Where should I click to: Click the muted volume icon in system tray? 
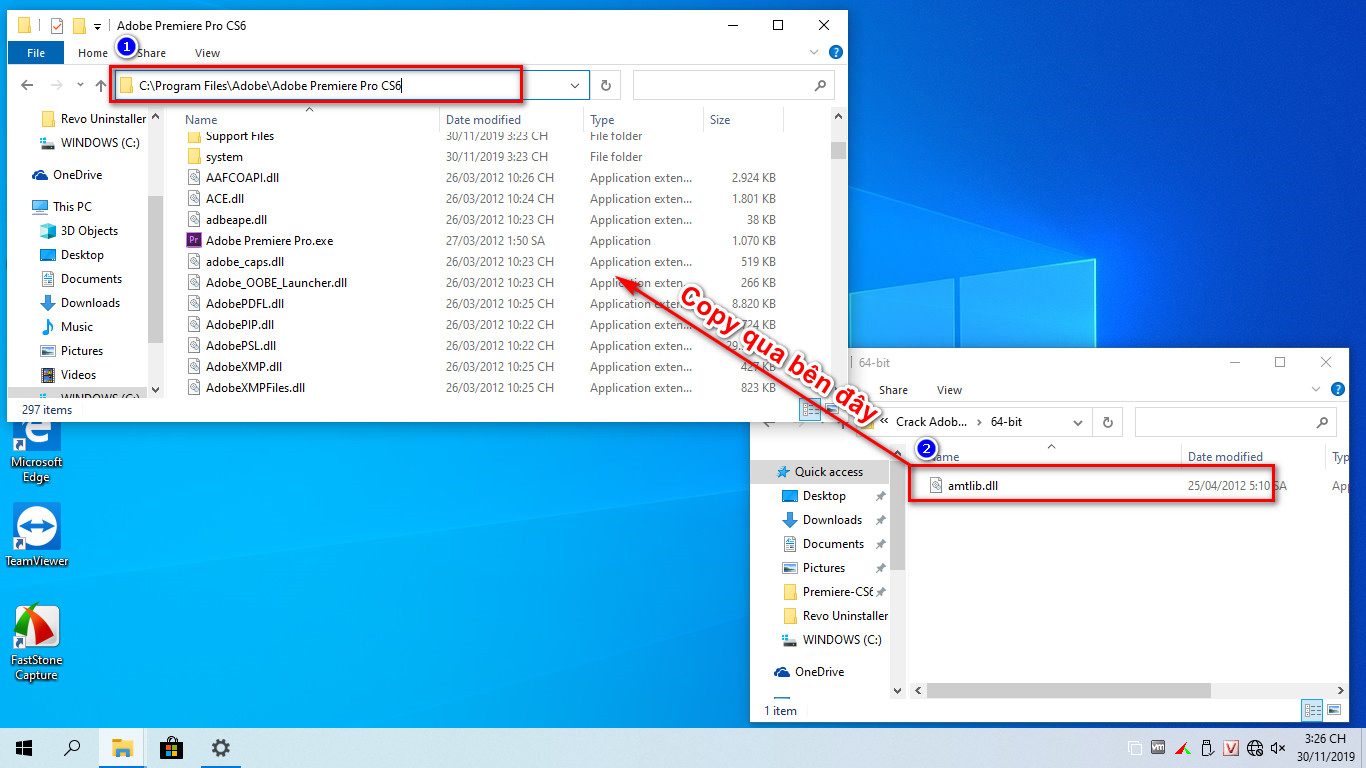[1279, 748]
